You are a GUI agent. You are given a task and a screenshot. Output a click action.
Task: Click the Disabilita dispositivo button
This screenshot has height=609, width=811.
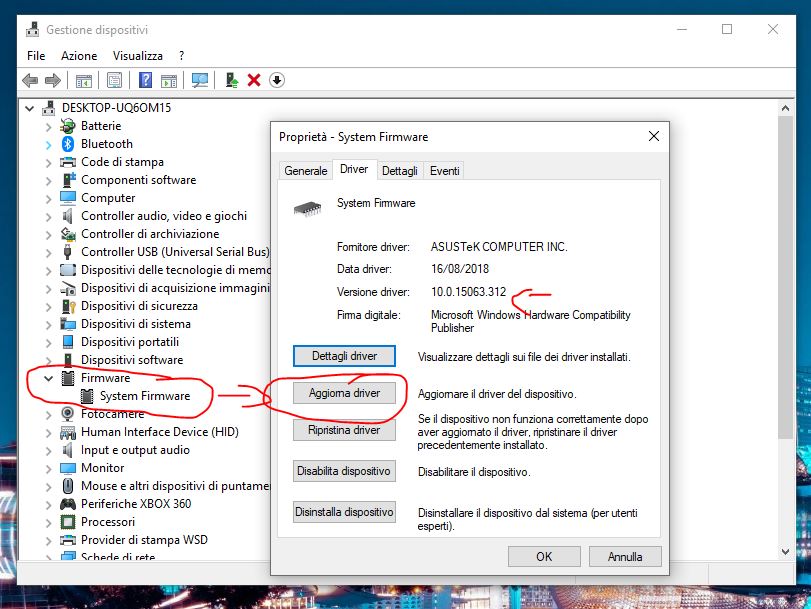(344, 471)
